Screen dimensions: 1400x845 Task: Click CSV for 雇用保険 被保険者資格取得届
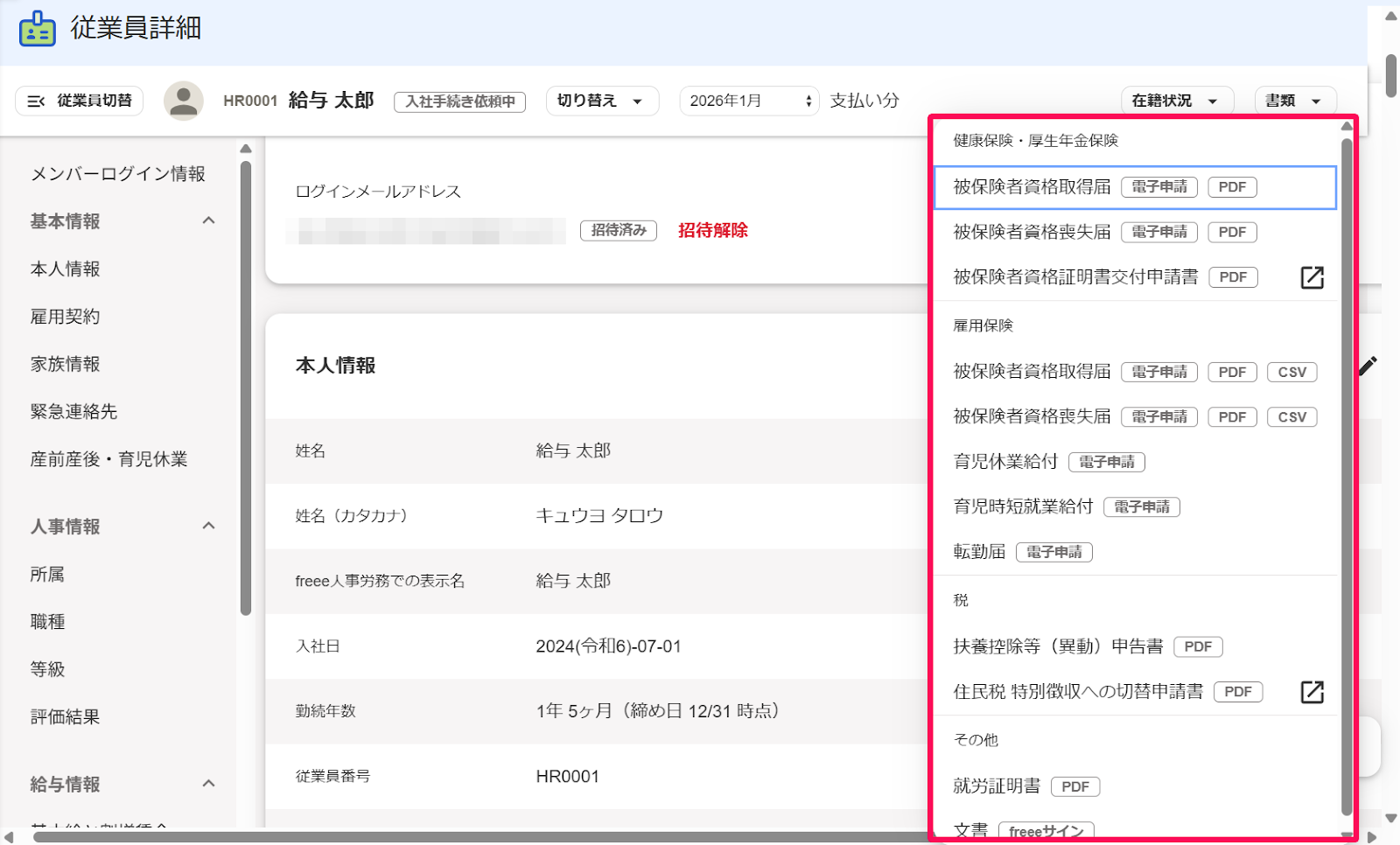pyautogui.click(x=1292, y=372)
